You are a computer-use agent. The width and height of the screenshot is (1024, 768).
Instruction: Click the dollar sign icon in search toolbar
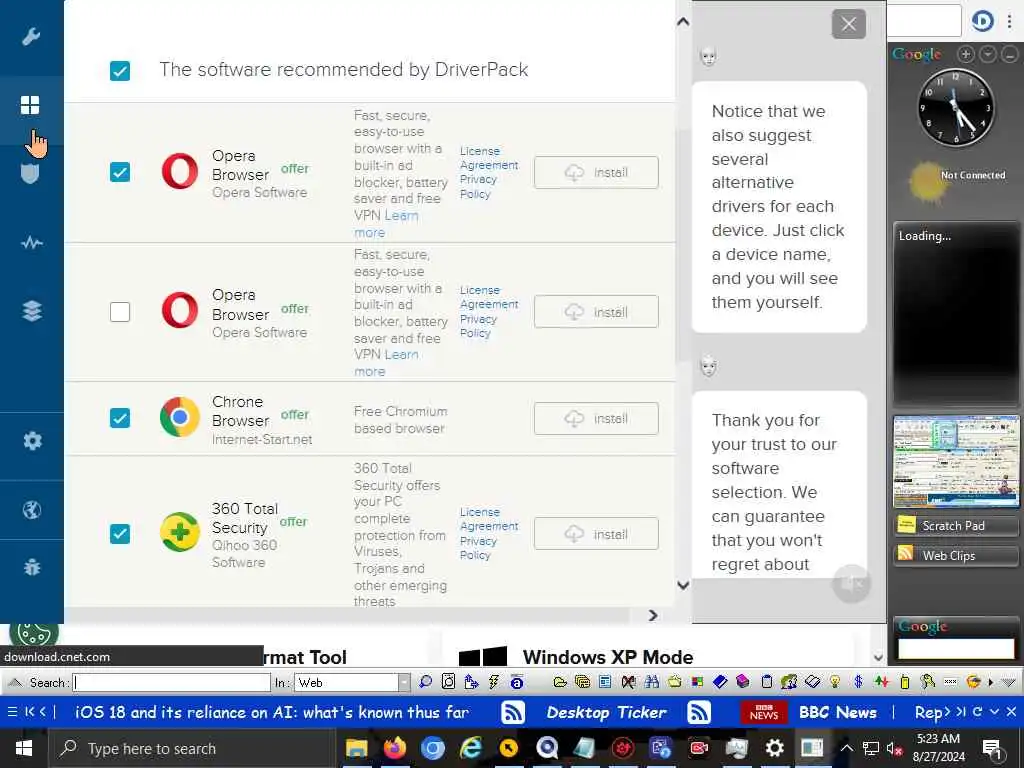pos(858,682)
